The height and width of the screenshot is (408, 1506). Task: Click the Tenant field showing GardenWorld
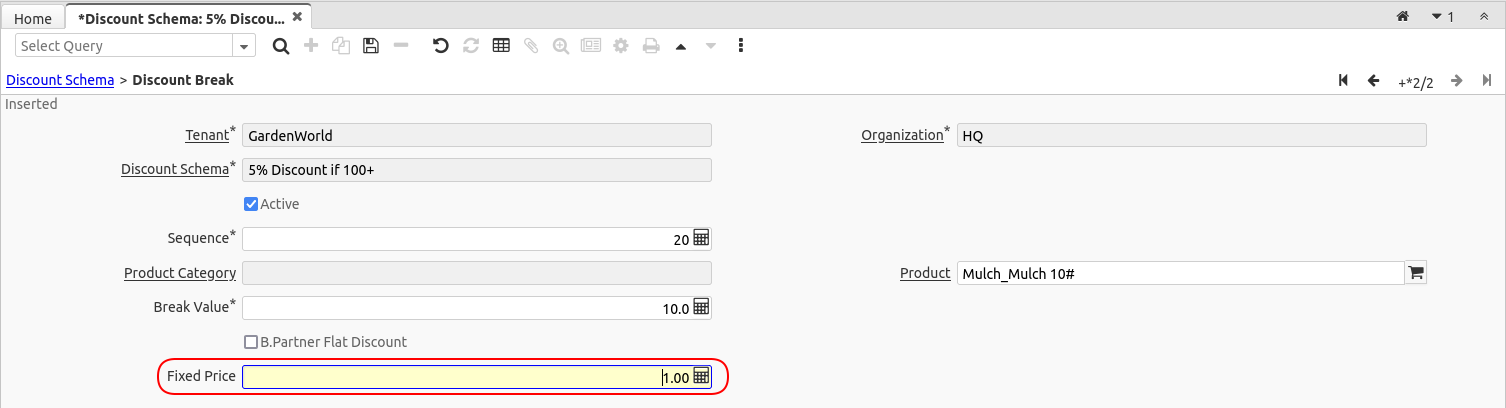pyautogui.click(x=477, y=135)
